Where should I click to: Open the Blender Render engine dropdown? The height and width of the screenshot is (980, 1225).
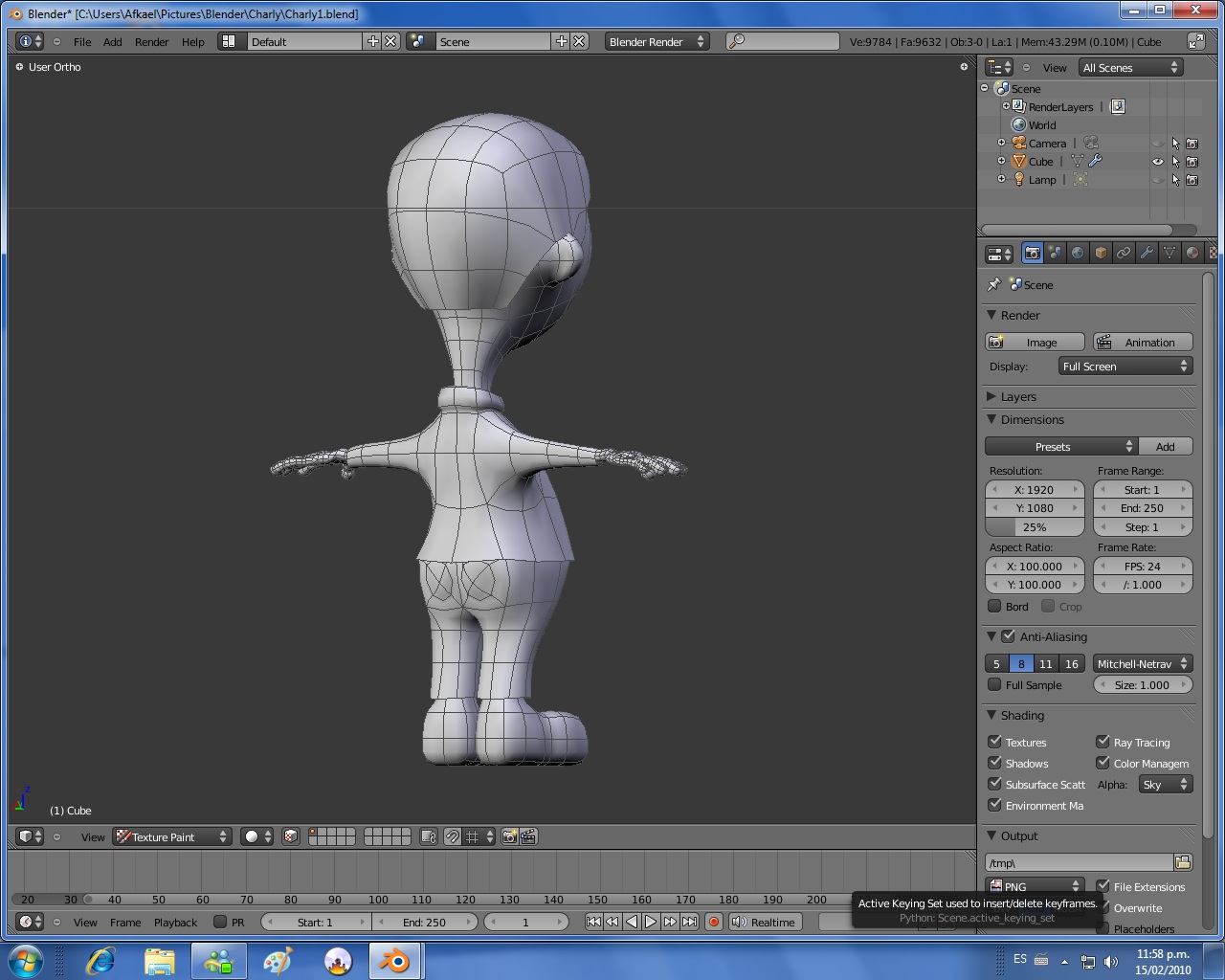point(657,41)
